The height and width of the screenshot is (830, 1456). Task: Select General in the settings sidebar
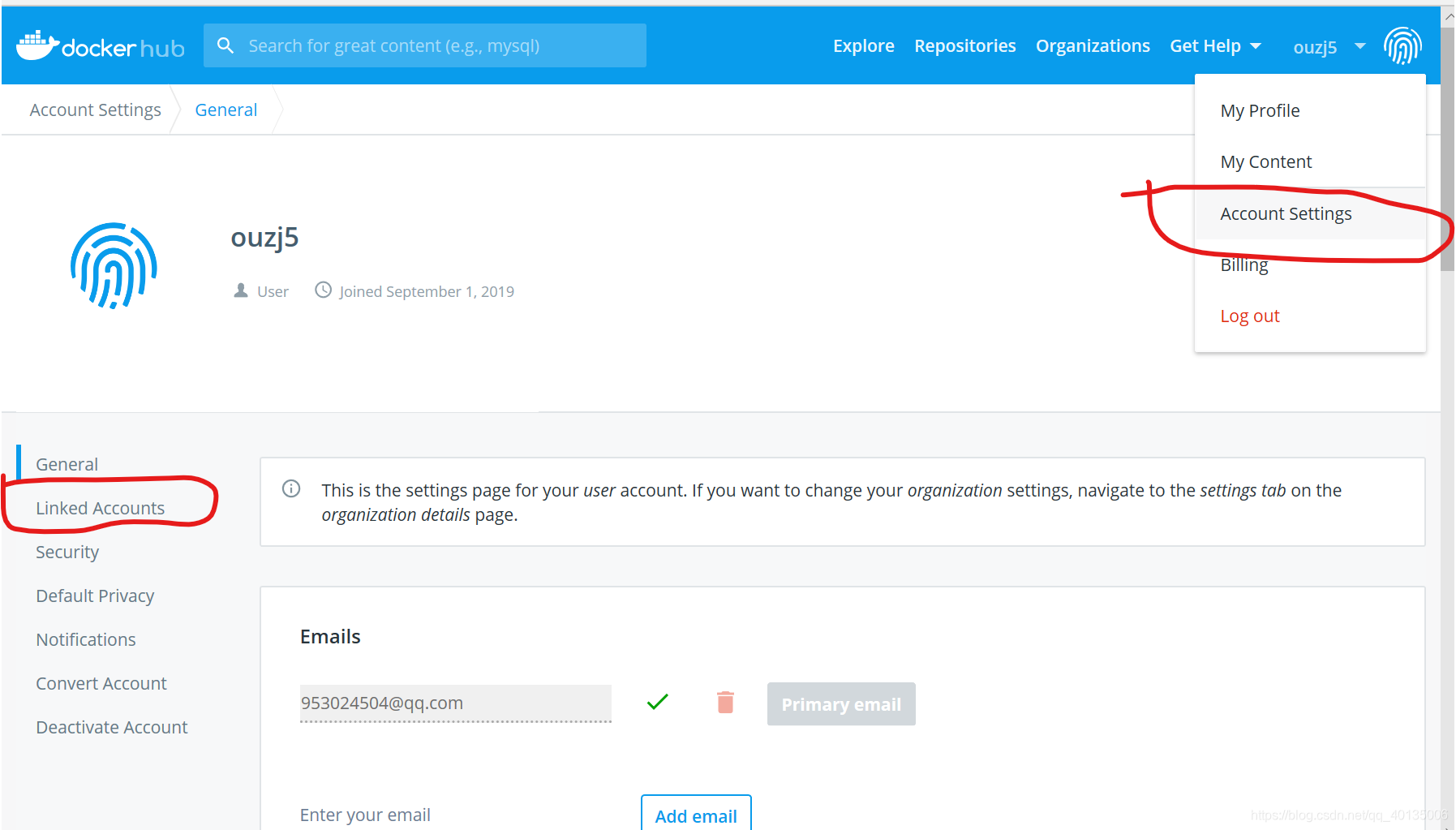pos(67,464)
